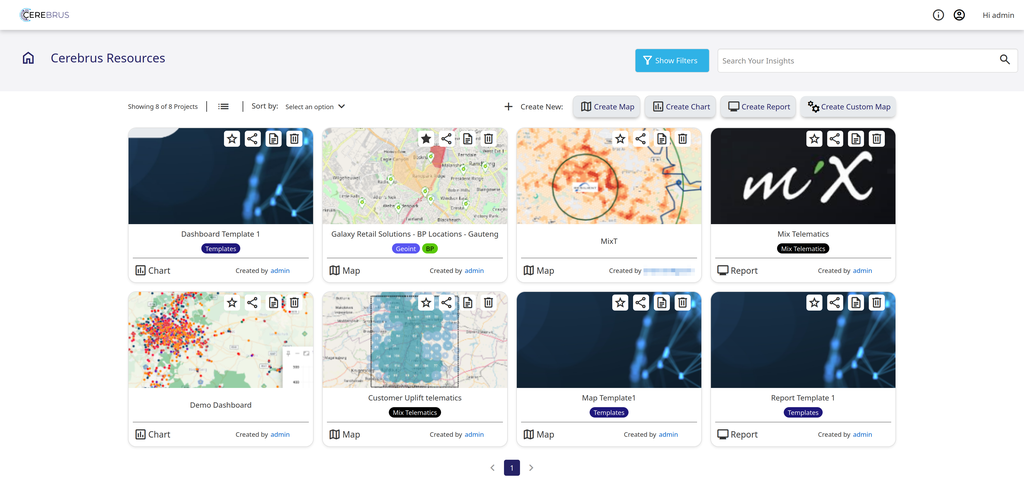Delete the Dashboard Template 1 card

(295, 138)
